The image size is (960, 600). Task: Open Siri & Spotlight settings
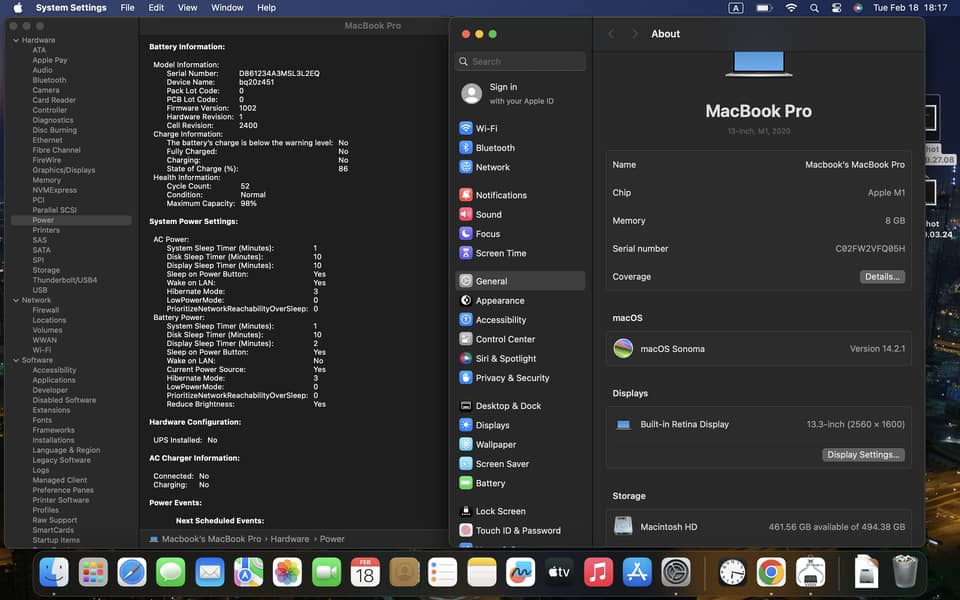click(x=505, y=358)
